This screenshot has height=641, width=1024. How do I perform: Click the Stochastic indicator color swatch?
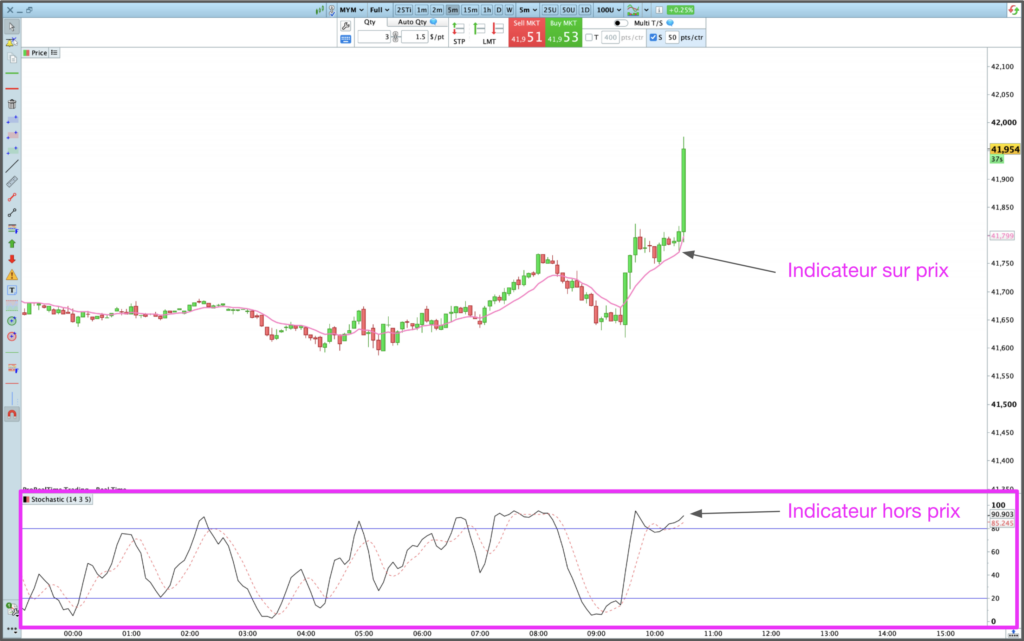click(26, 498)
